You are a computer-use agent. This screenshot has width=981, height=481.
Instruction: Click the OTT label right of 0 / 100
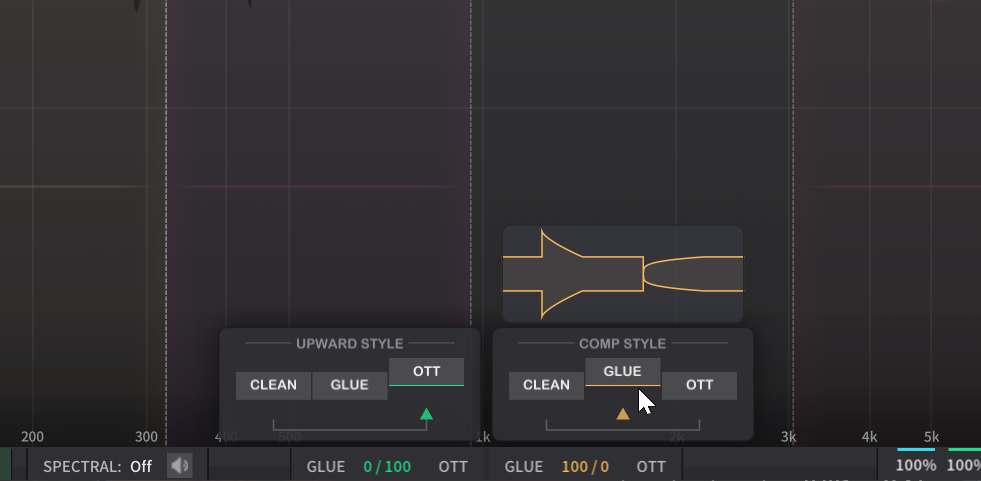453,466
